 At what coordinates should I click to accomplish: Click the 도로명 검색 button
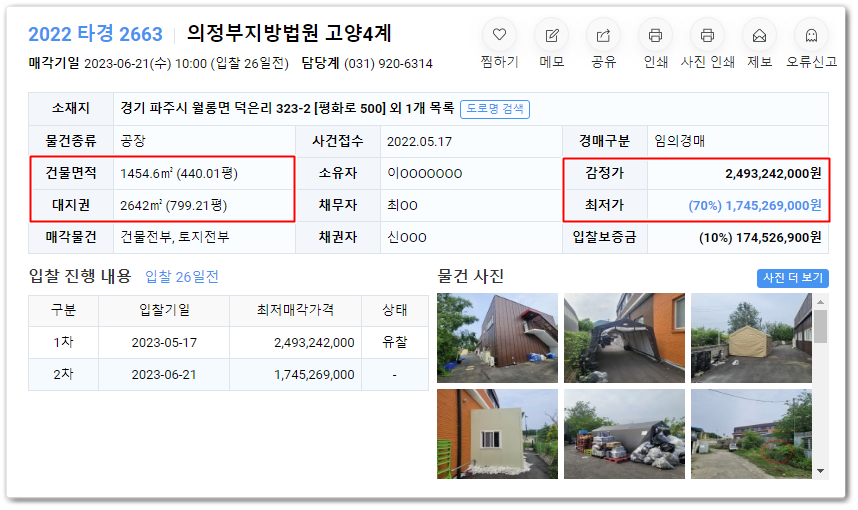click(495, 109)
